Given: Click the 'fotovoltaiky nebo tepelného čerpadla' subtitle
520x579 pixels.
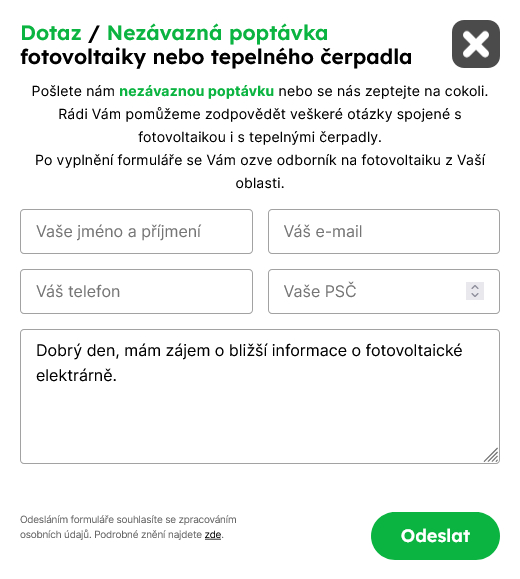Looking at the screenshot, I should [216, 57].
